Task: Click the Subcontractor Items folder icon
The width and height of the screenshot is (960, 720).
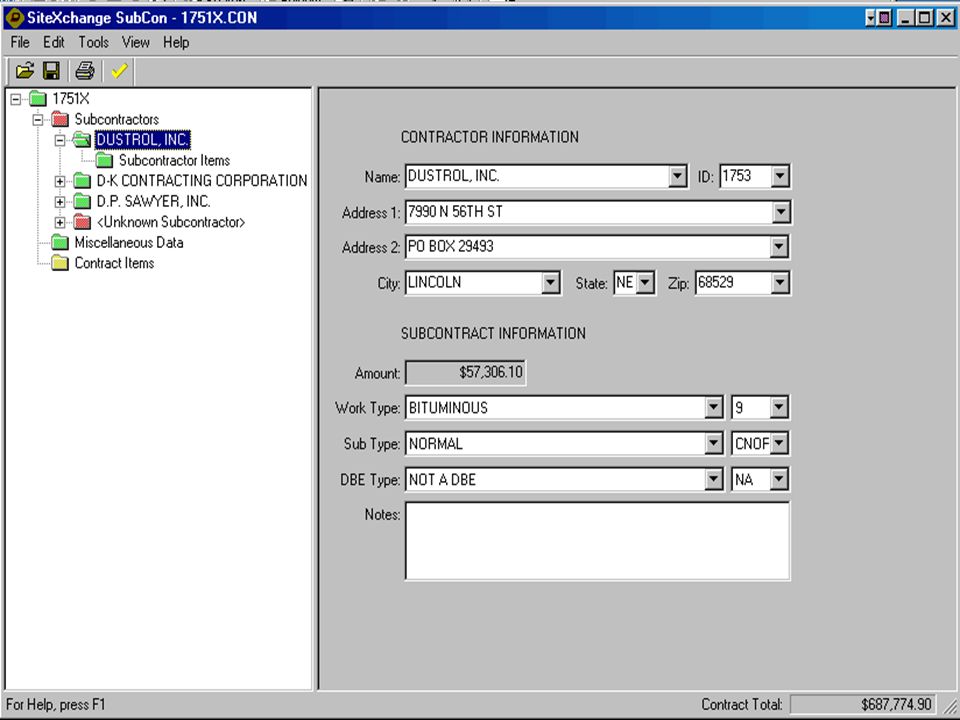Action: point(104,160)
